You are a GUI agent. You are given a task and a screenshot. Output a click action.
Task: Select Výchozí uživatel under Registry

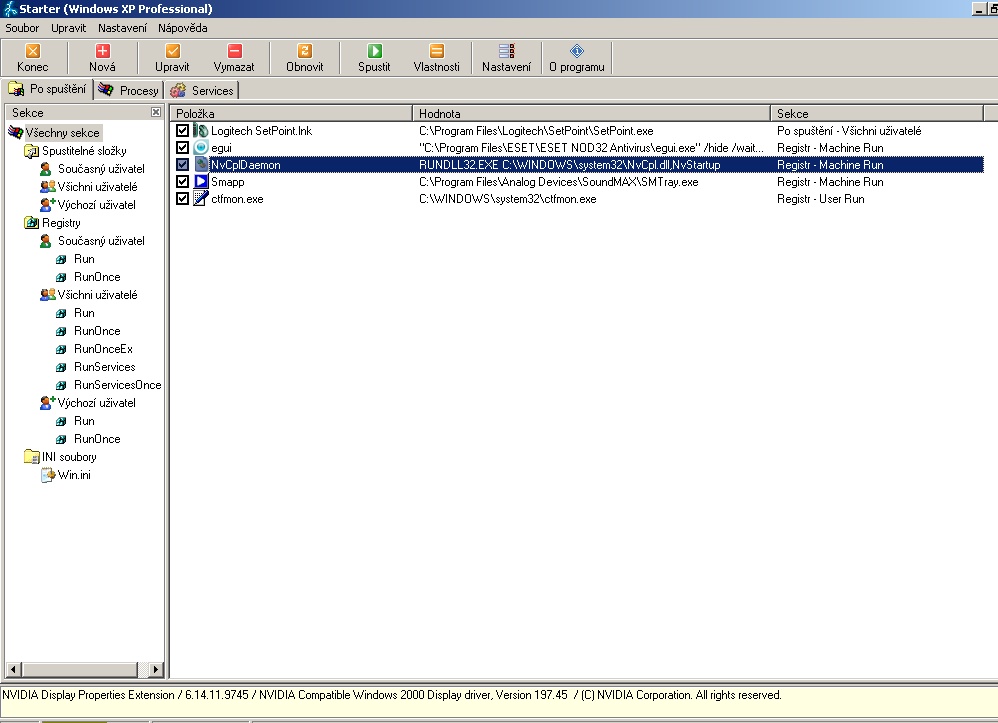tap(97, 403)
